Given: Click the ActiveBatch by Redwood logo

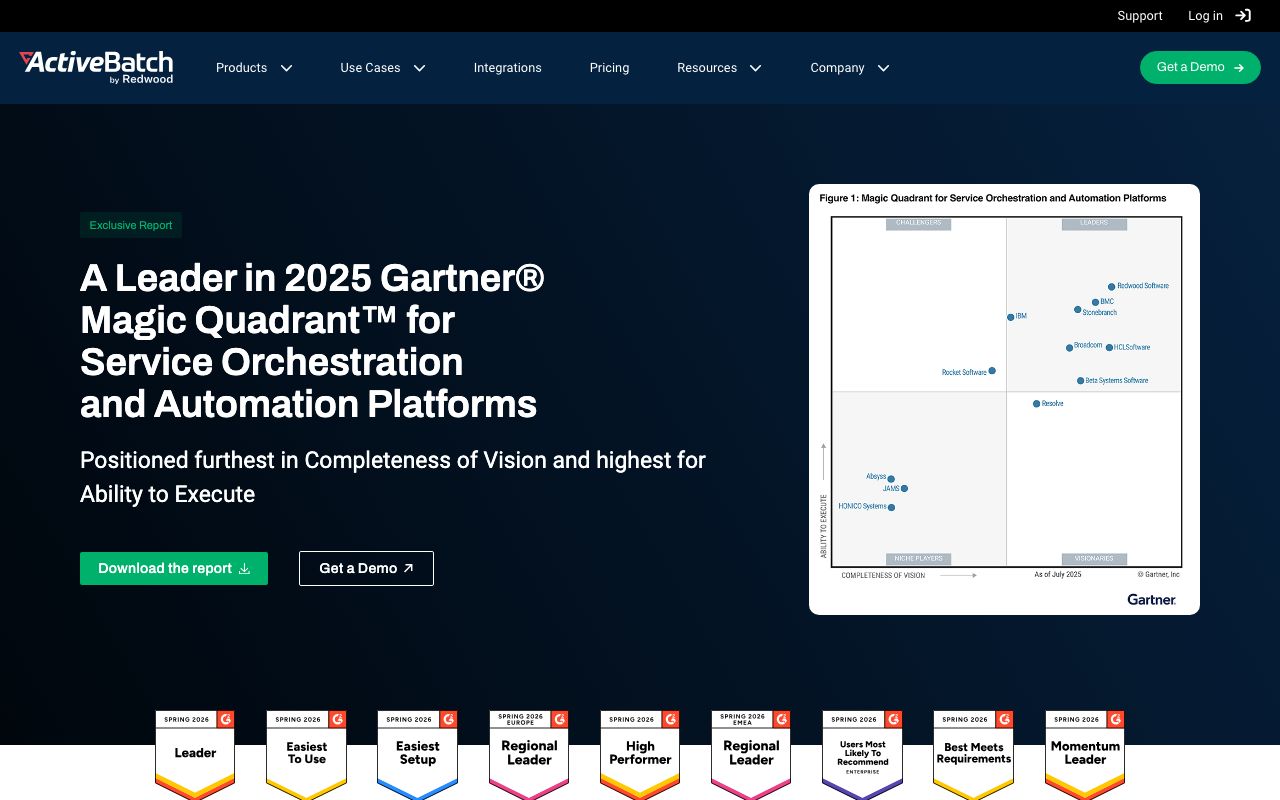Looking at the screenshot, I should point(96,67).
